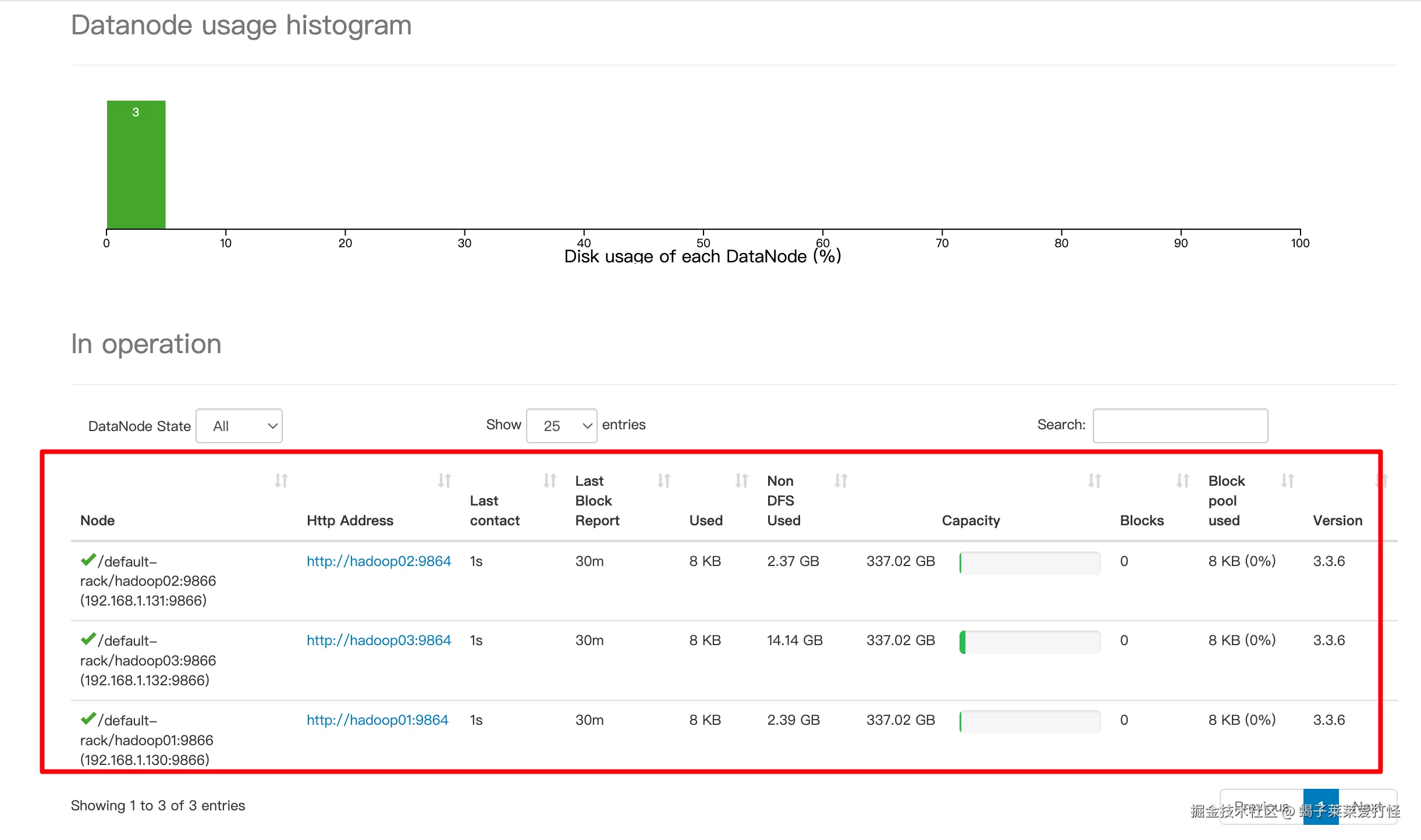
Task: Click sort arrows for Block pool used
Action: [1288, 480]
